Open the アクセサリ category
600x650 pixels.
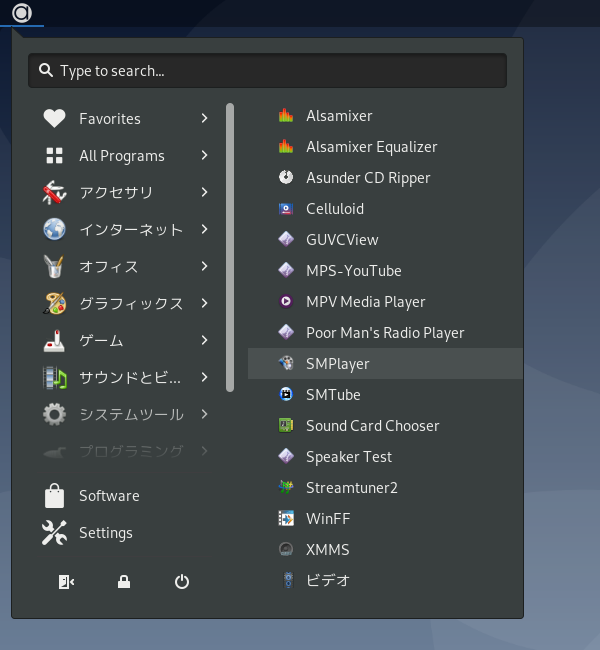pos(126,192)
